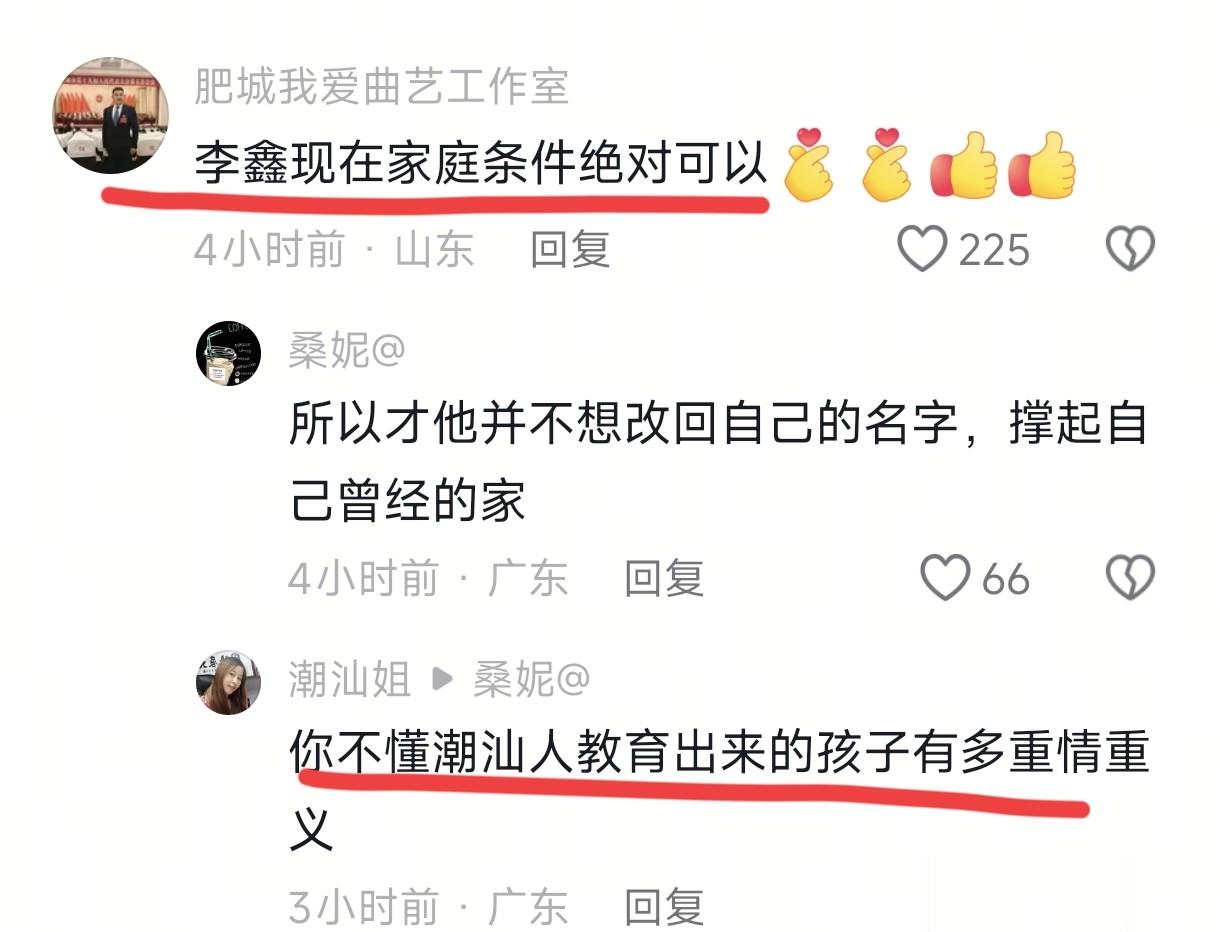The image size is (1220, 932).
Task: Tap the like count 225
Action: point(994,249)
